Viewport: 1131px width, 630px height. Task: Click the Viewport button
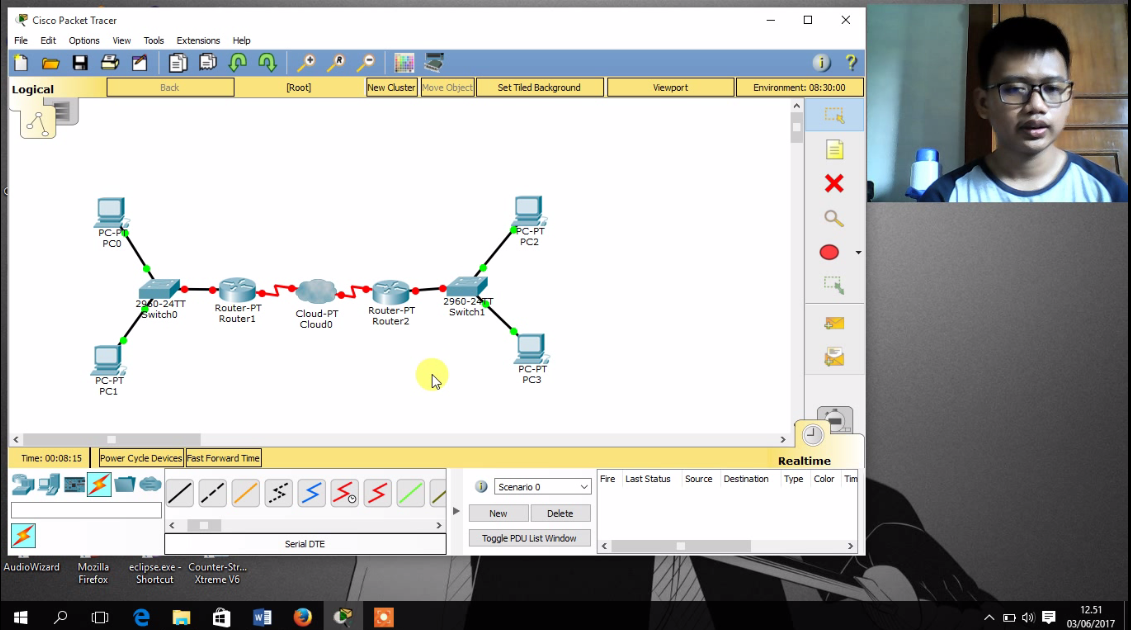click(x=671, y=87)
